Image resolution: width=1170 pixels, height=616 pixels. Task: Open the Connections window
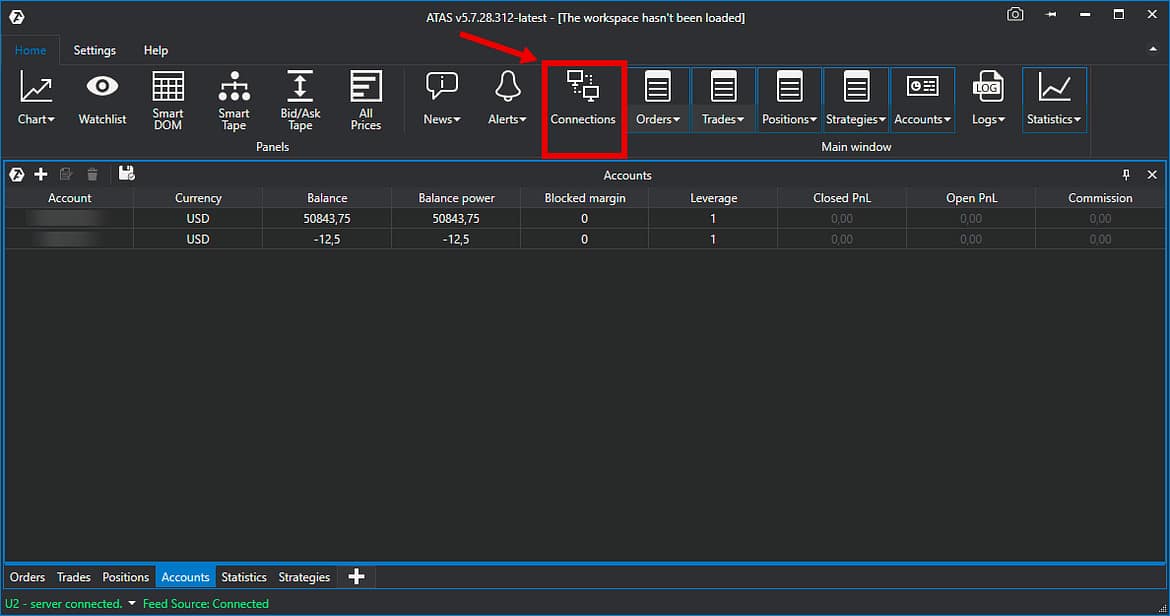pos(583,99)
